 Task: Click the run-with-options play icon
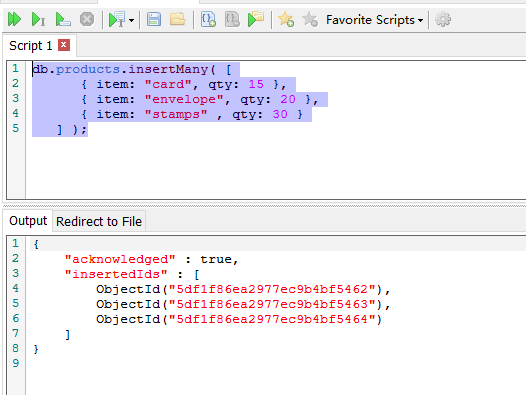(x=117, y=19)
